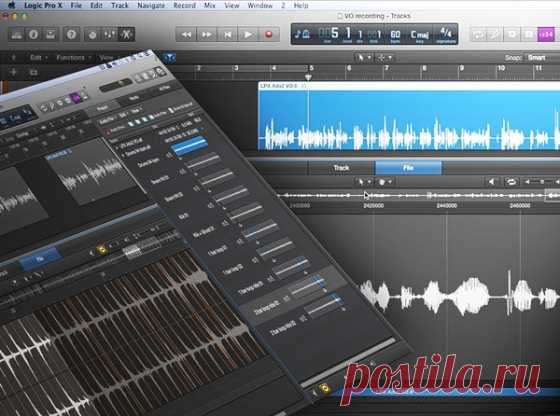Open the 4/4 time signature menu
Viewport: 560px width, 416px height.
point(446,34)
